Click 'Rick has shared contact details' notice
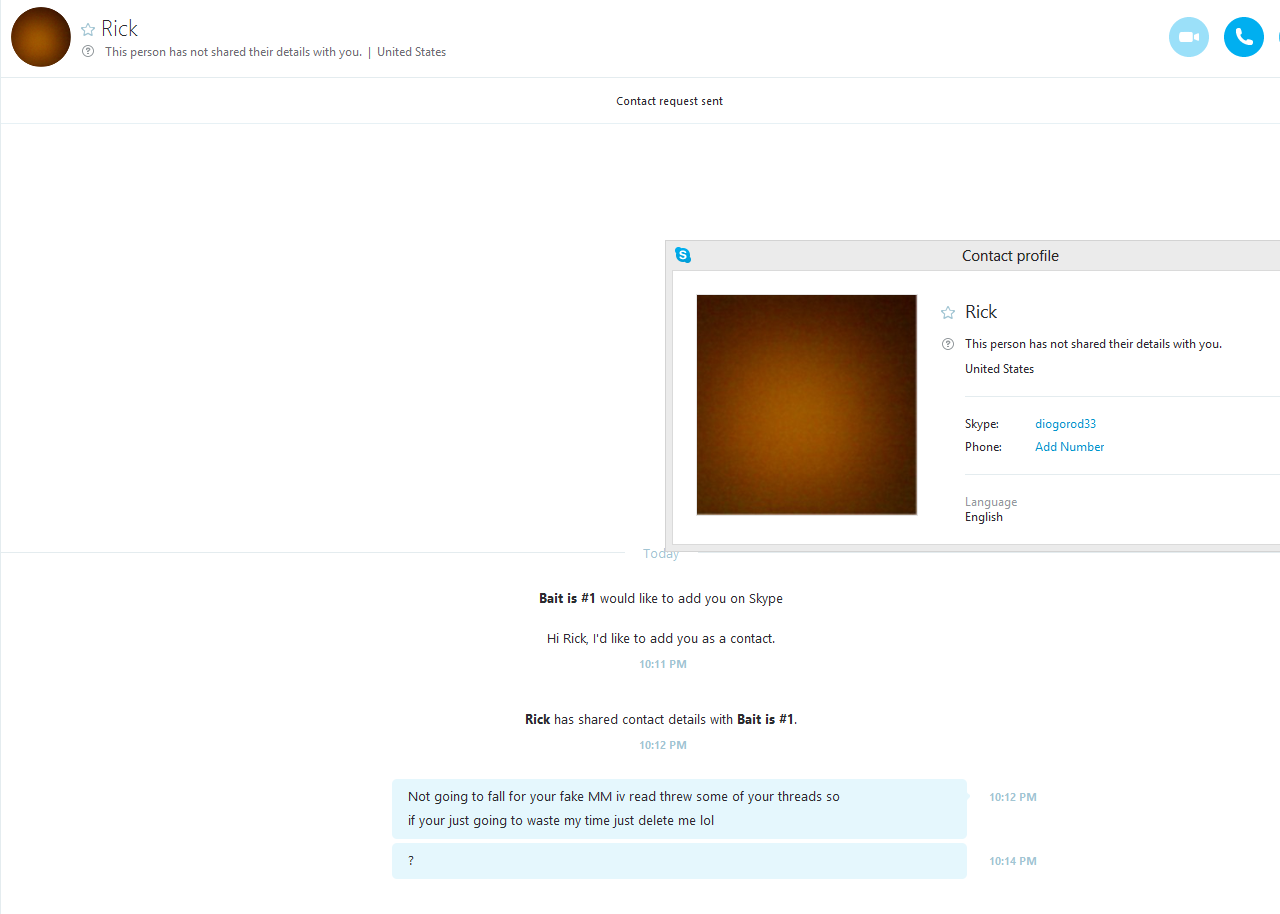The width and height of the screenshot is (1280, 914). 661,719
